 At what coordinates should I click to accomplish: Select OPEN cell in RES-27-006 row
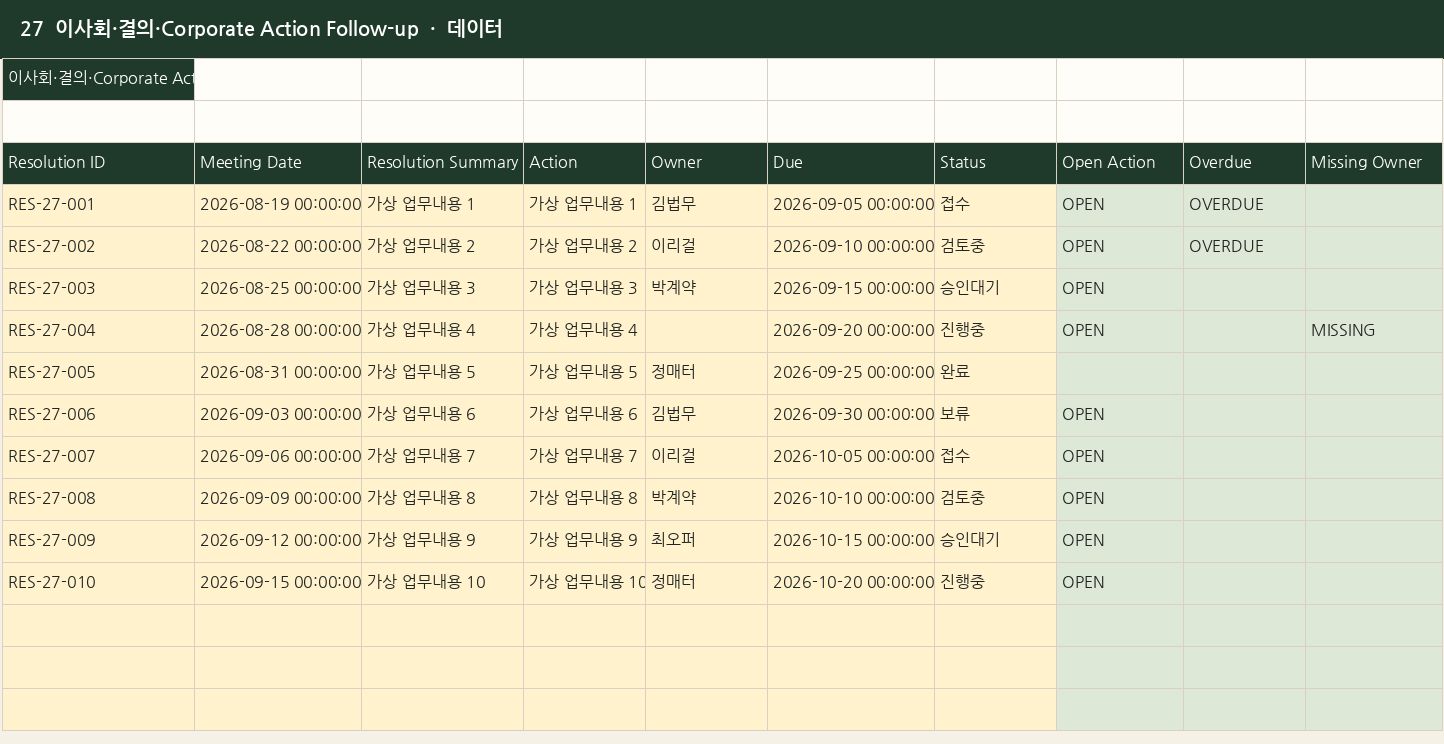(x=1120, y=415)
